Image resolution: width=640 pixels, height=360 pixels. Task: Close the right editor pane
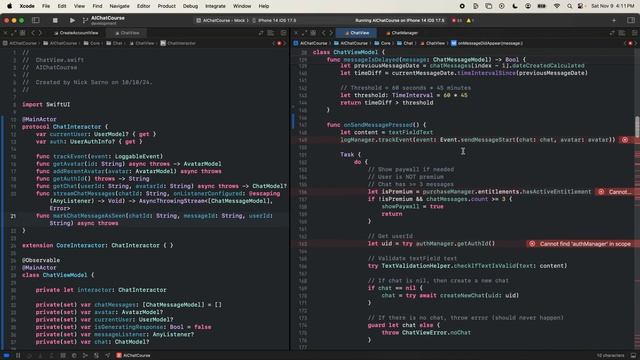(296, 33)
